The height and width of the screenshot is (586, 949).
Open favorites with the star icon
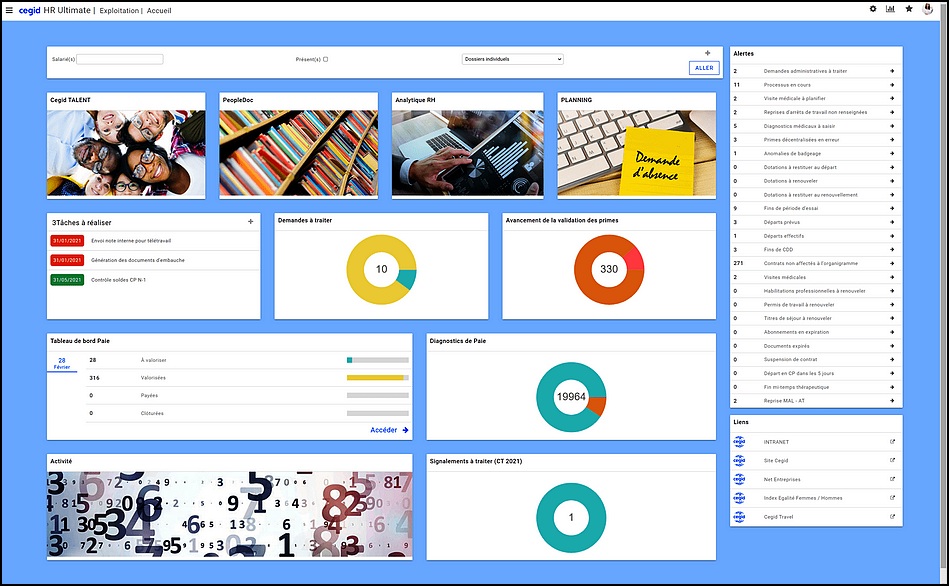click(908, 9)
